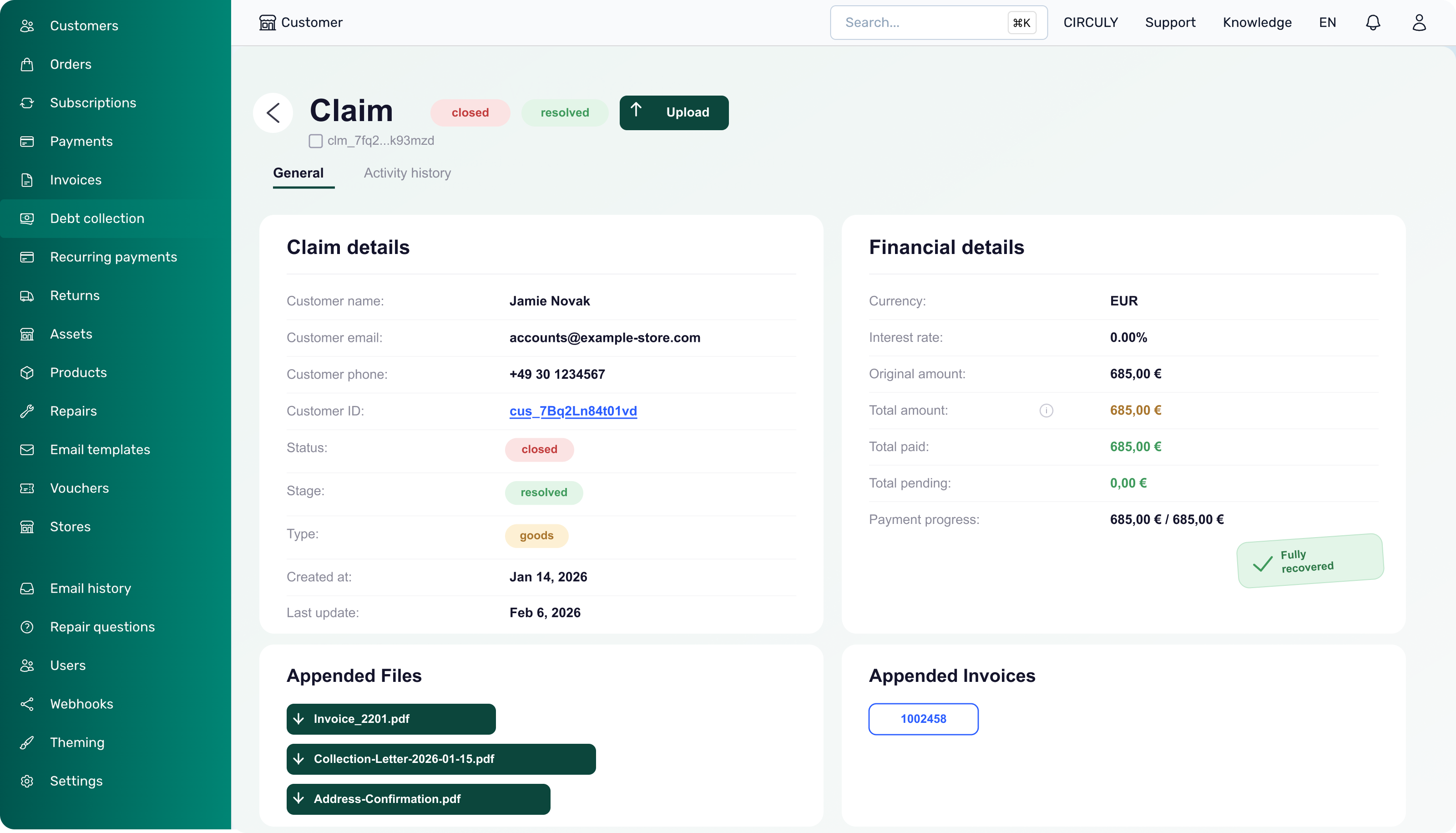The width and height of the screenshot is (1456, 833).
Task: Click the Returns truck icon
Action: [x=27, y=296]
